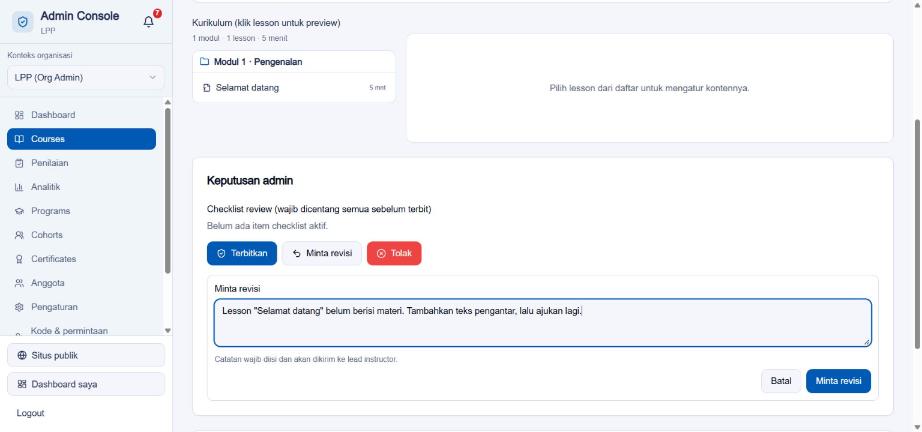Click the Logout link
The height and width of the screenshot is (432, 922).
[x=31, y=413]
